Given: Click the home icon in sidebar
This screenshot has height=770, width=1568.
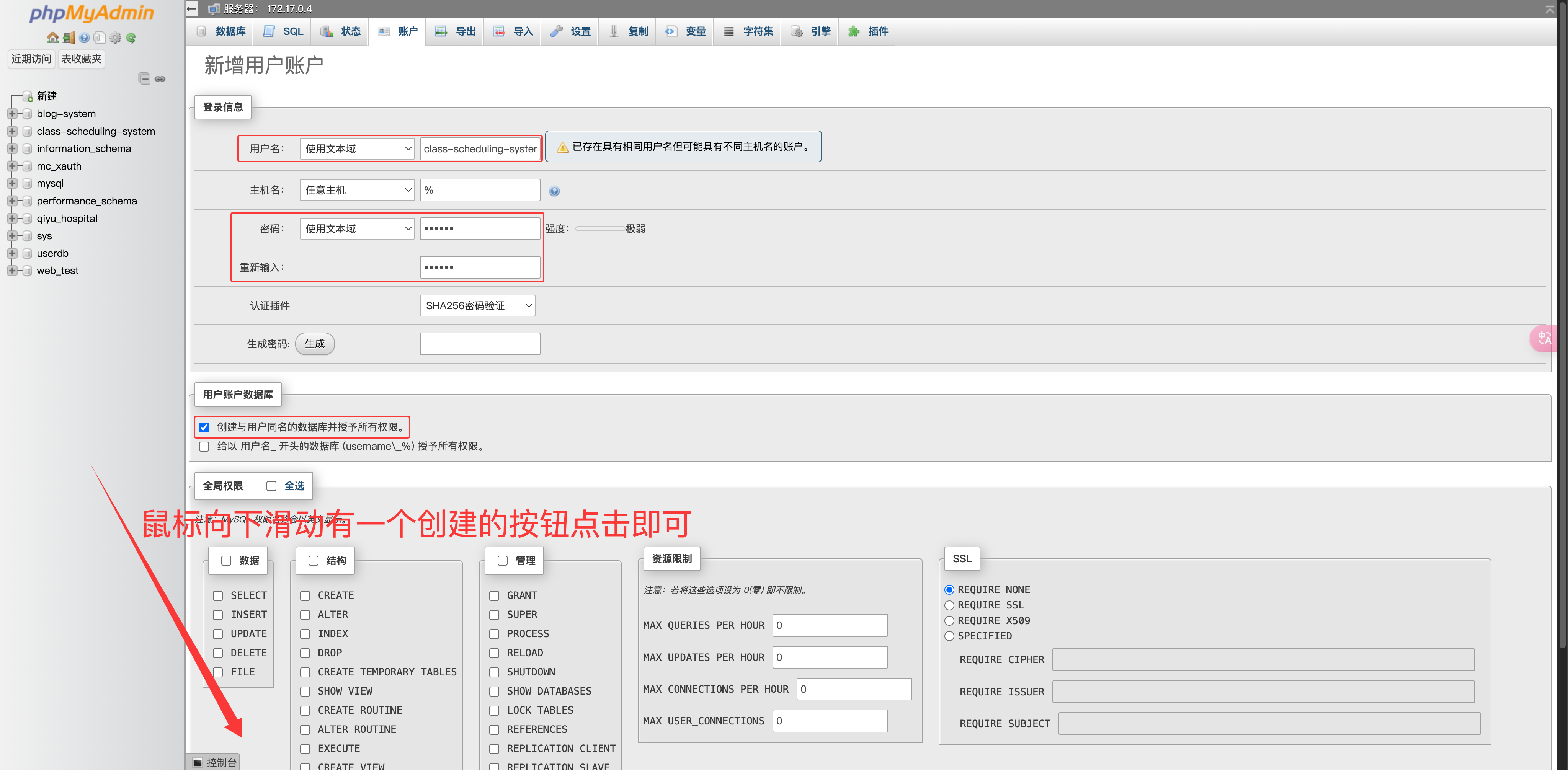Looking at the screenshot, I should [x=53, y=38].
